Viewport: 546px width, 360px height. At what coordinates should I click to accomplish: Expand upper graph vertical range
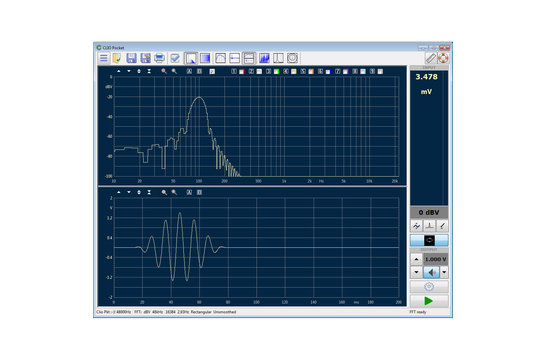click(139, 71)
